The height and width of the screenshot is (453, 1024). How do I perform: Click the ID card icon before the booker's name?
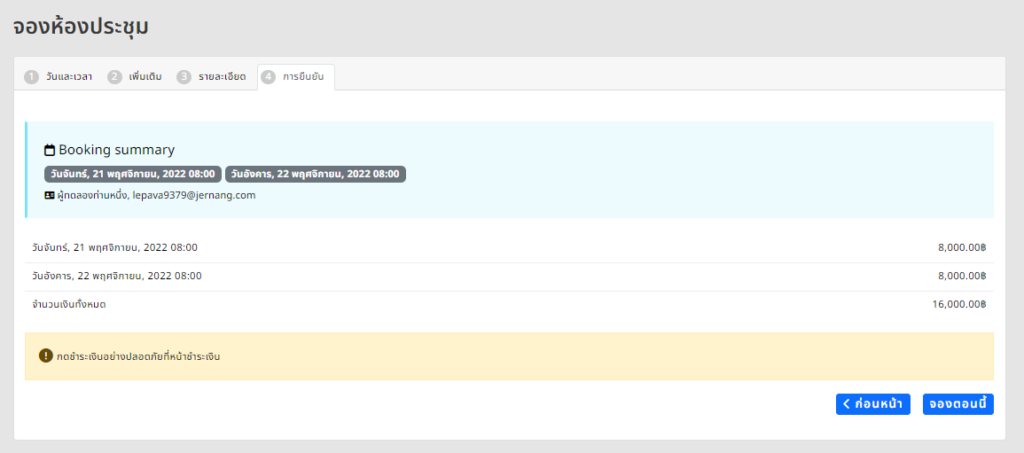[x=49, y=196]
